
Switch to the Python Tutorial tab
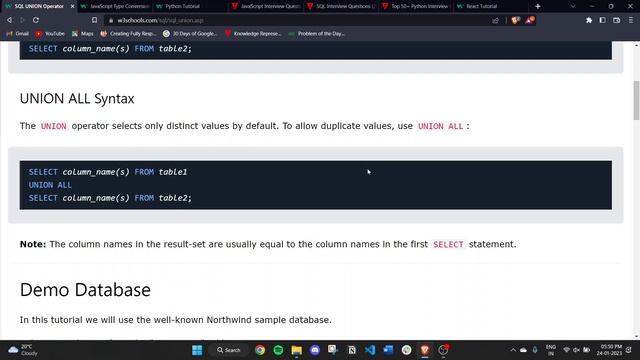pyautogui.click(x=191, y=6)
